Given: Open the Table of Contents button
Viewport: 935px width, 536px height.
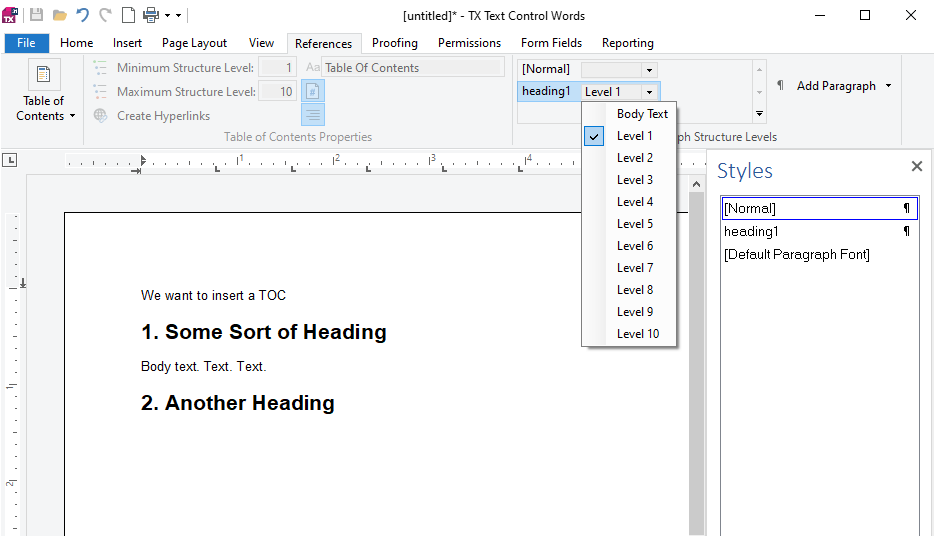Looking at the screenshot, I should pyautogui.click(x=44, y=91).
